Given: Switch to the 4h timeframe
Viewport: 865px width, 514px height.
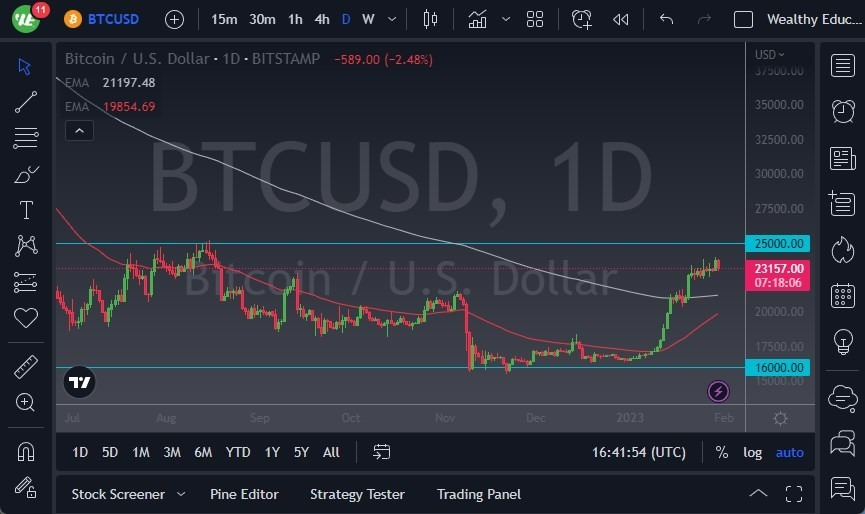Looking at the screenshot, I should (x=322, y=20).
